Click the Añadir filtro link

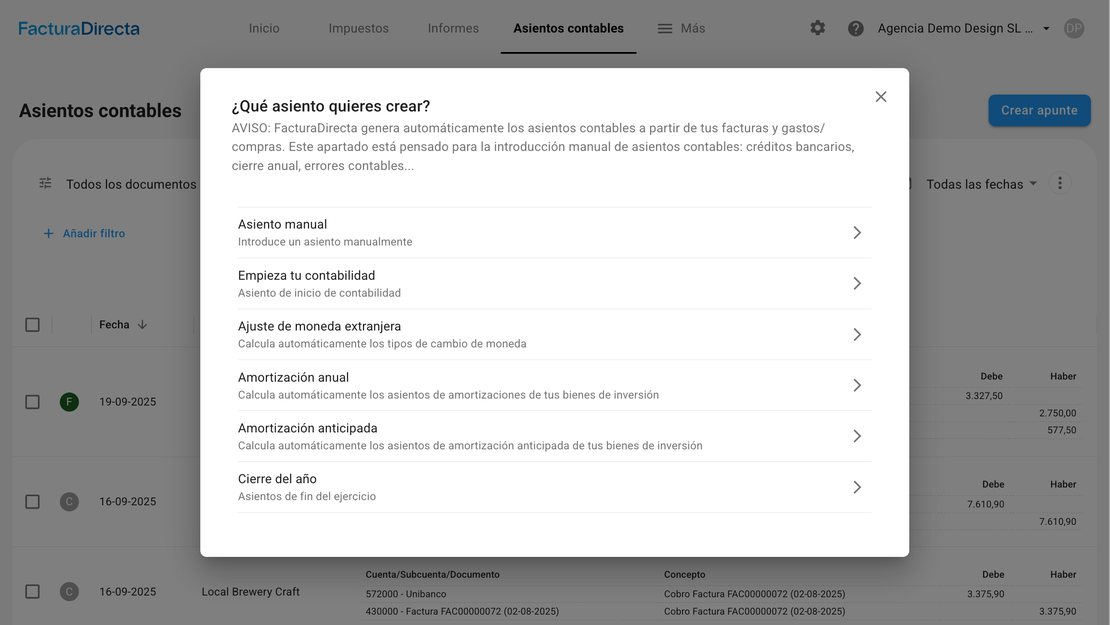point(84,234)
